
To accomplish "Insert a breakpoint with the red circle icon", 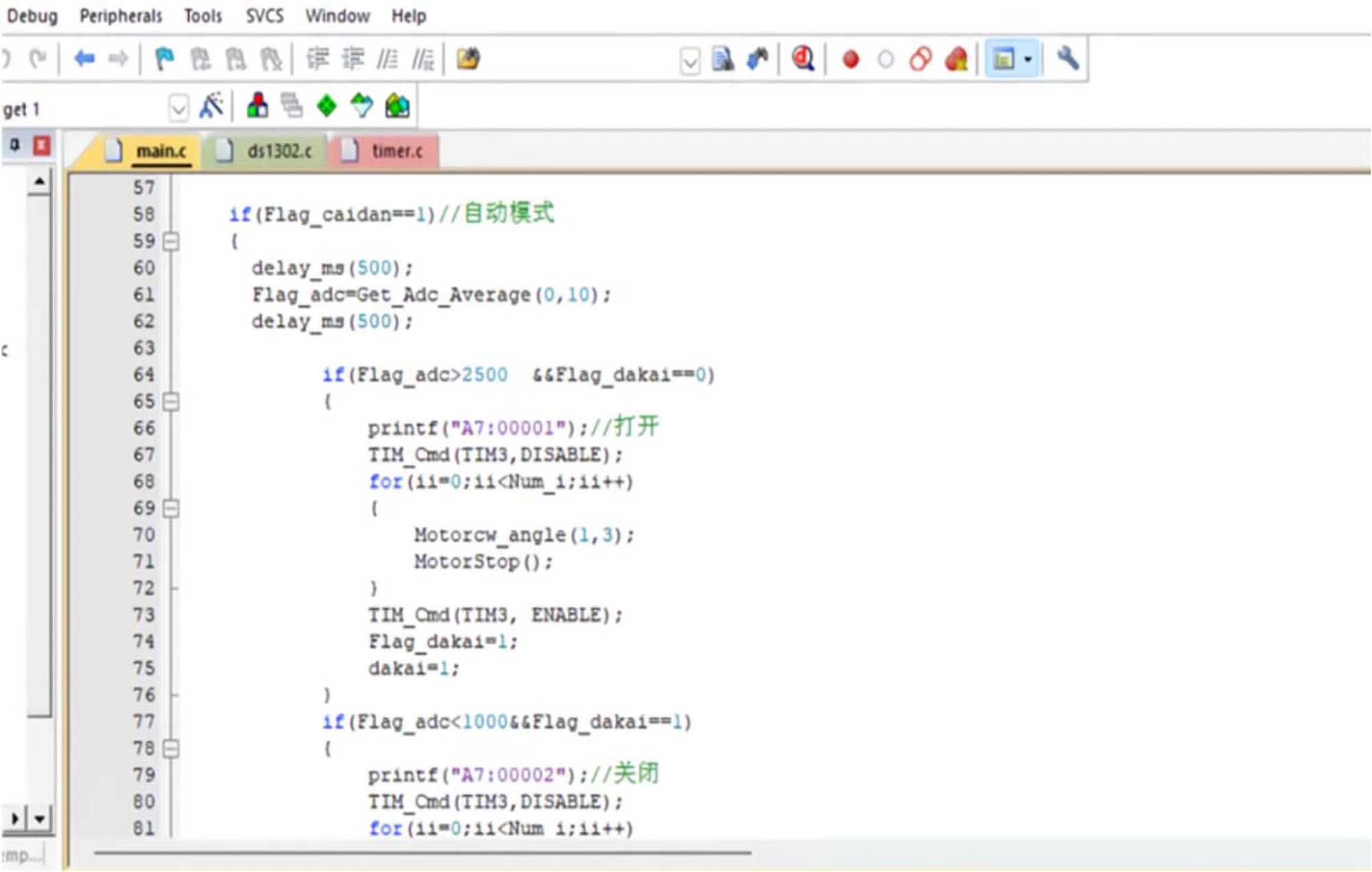I will pyautogui.click(x=851, y=60).
